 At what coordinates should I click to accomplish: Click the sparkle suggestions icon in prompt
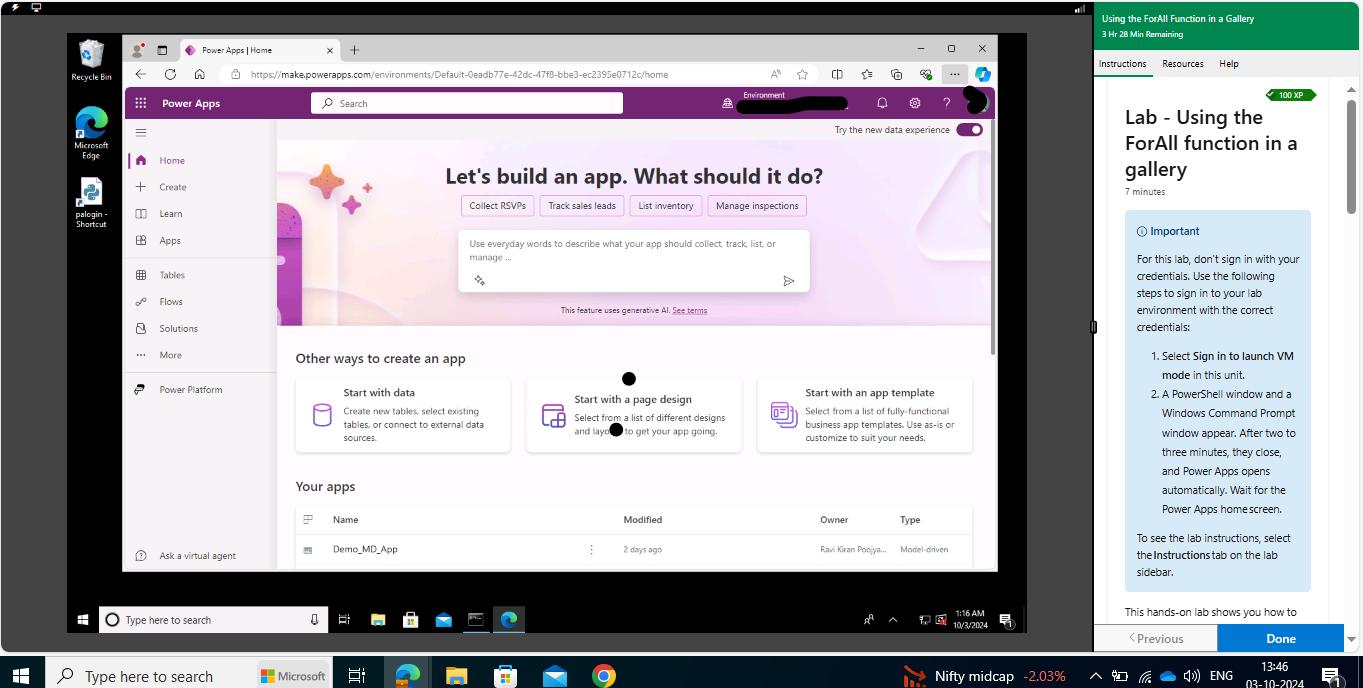(x=480, y=281)
